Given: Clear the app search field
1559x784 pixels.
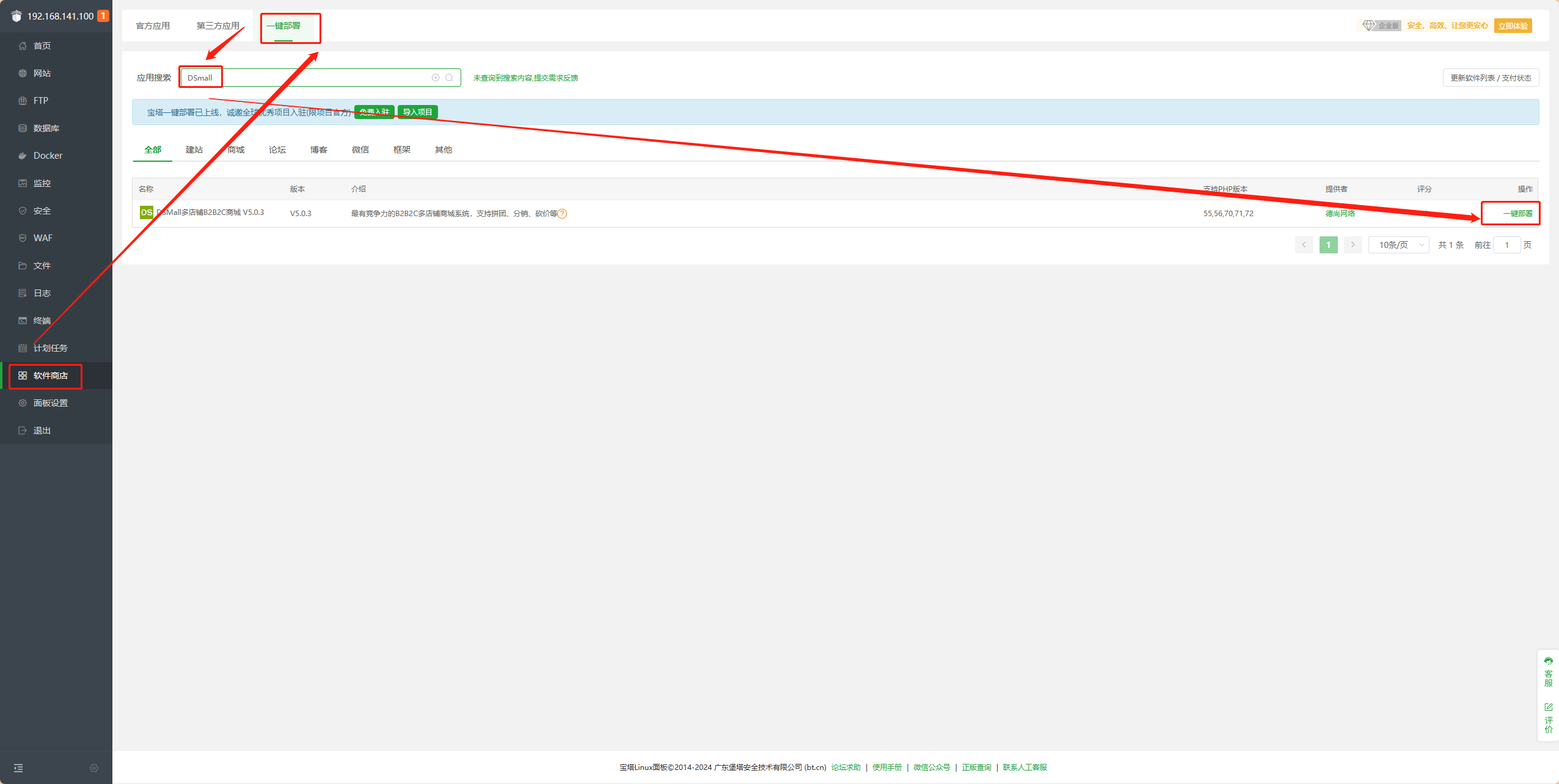Looking at the screenshot, I should [436, 78].
